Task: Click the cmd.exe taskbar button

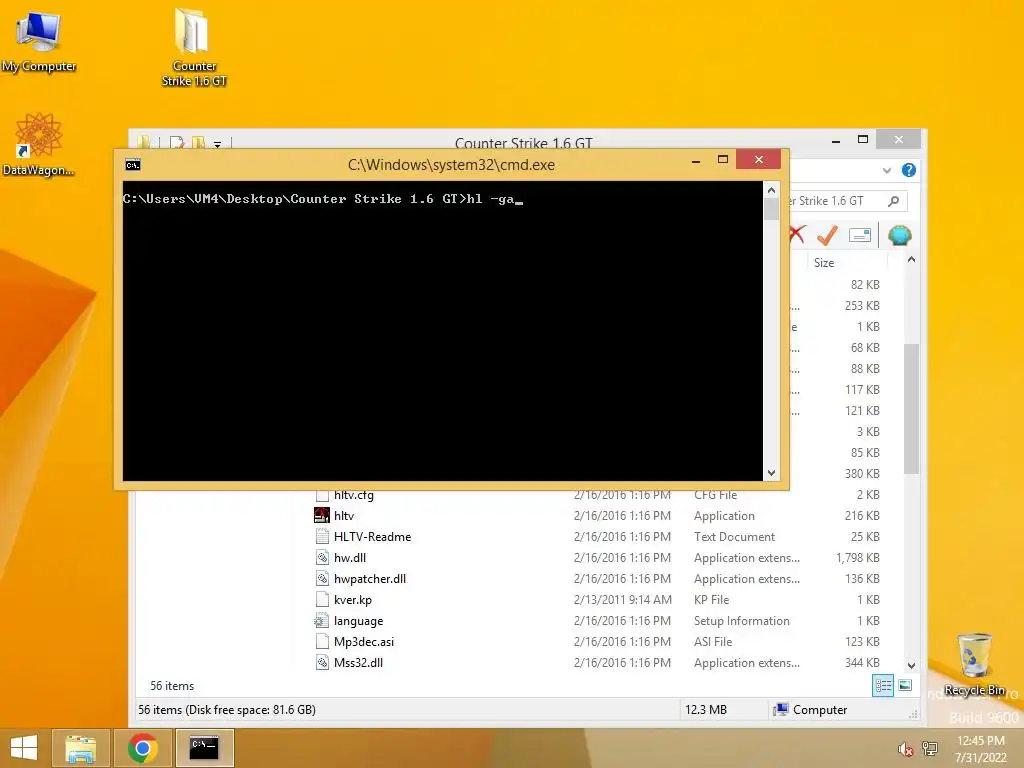Action: click(x=204, y=748)
